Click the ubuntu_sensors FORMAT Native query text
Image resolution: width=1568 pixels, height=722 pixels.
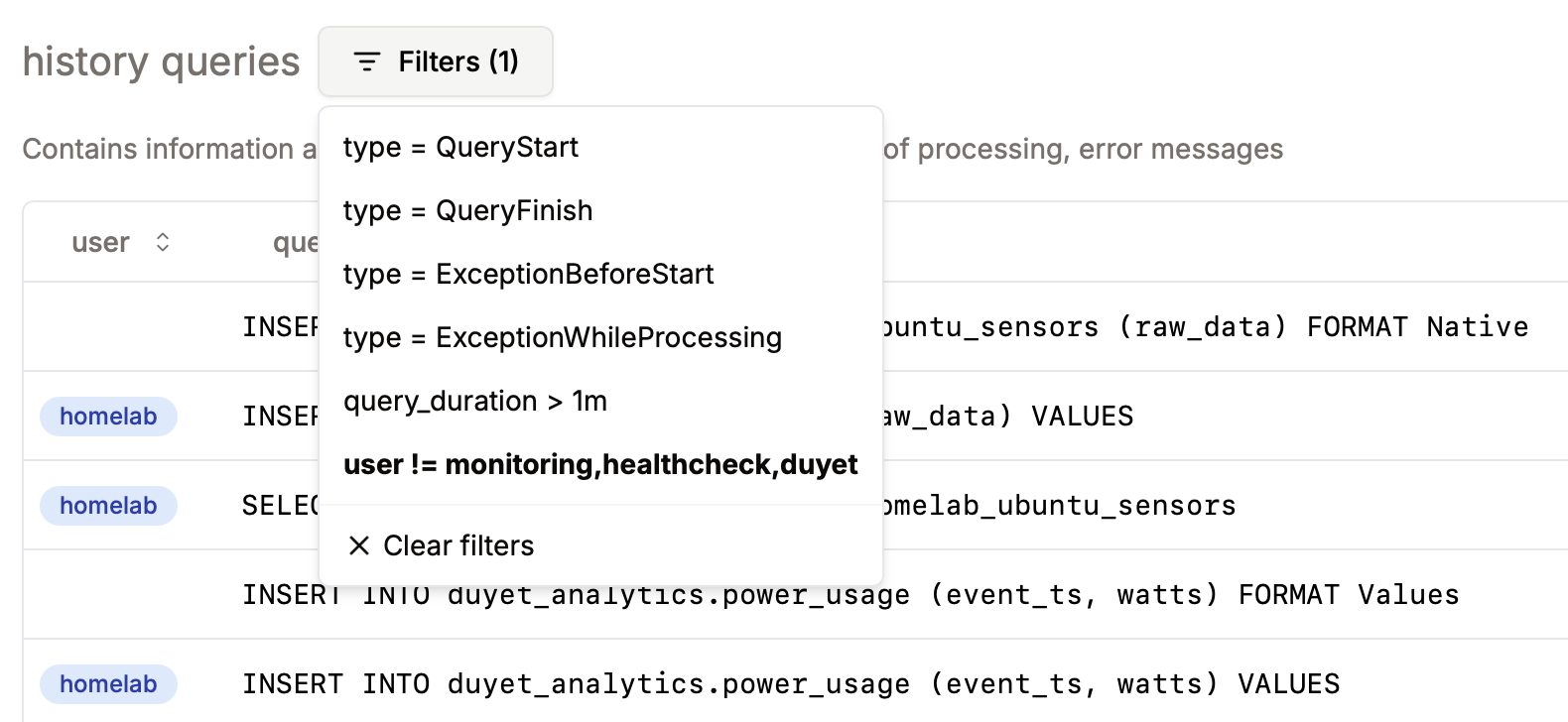point(1205,327)
